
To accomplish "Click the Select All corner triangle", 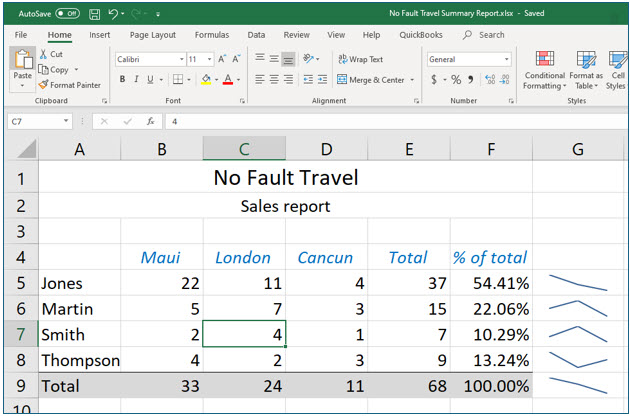I will (27, 149).
